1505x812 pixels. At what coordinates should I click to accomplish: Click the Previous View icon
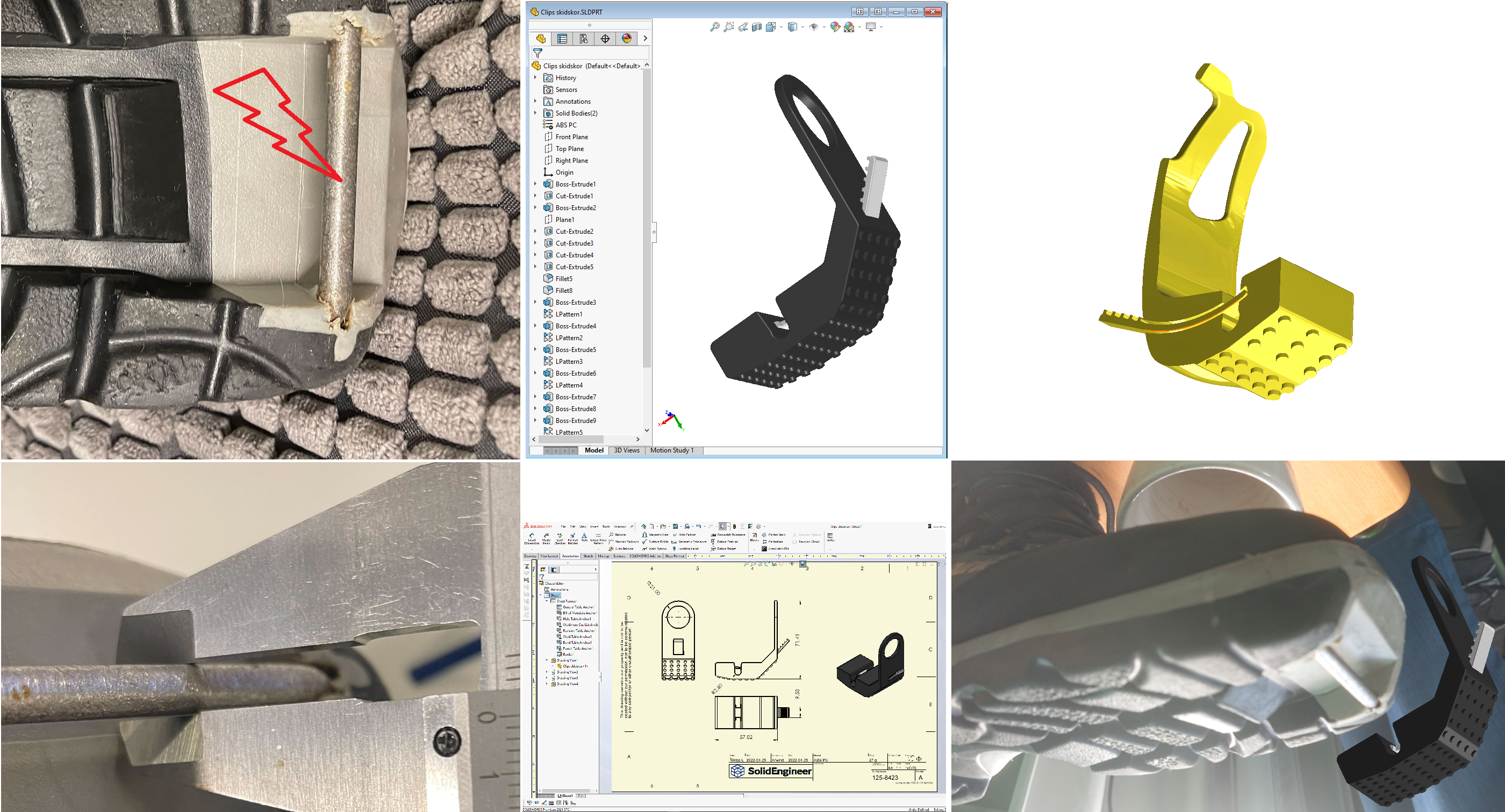743,27
